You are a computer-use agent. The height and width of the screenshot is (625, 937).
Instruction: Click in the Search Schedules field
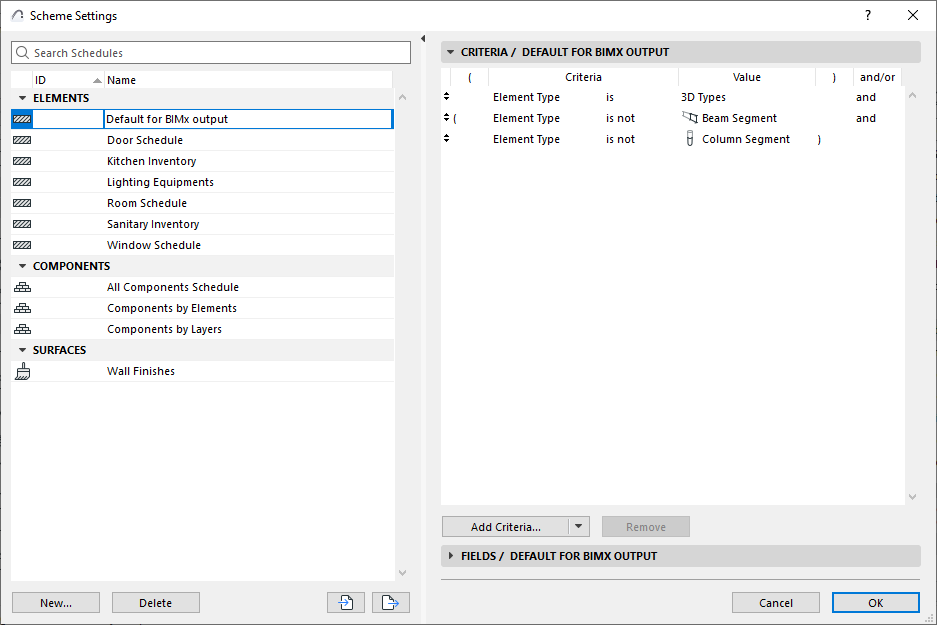pos(211,53)
